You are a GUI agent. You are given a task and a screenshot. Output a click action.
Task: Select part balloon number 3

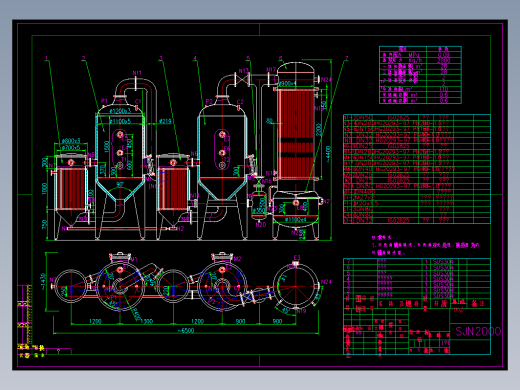pos(161,59)
